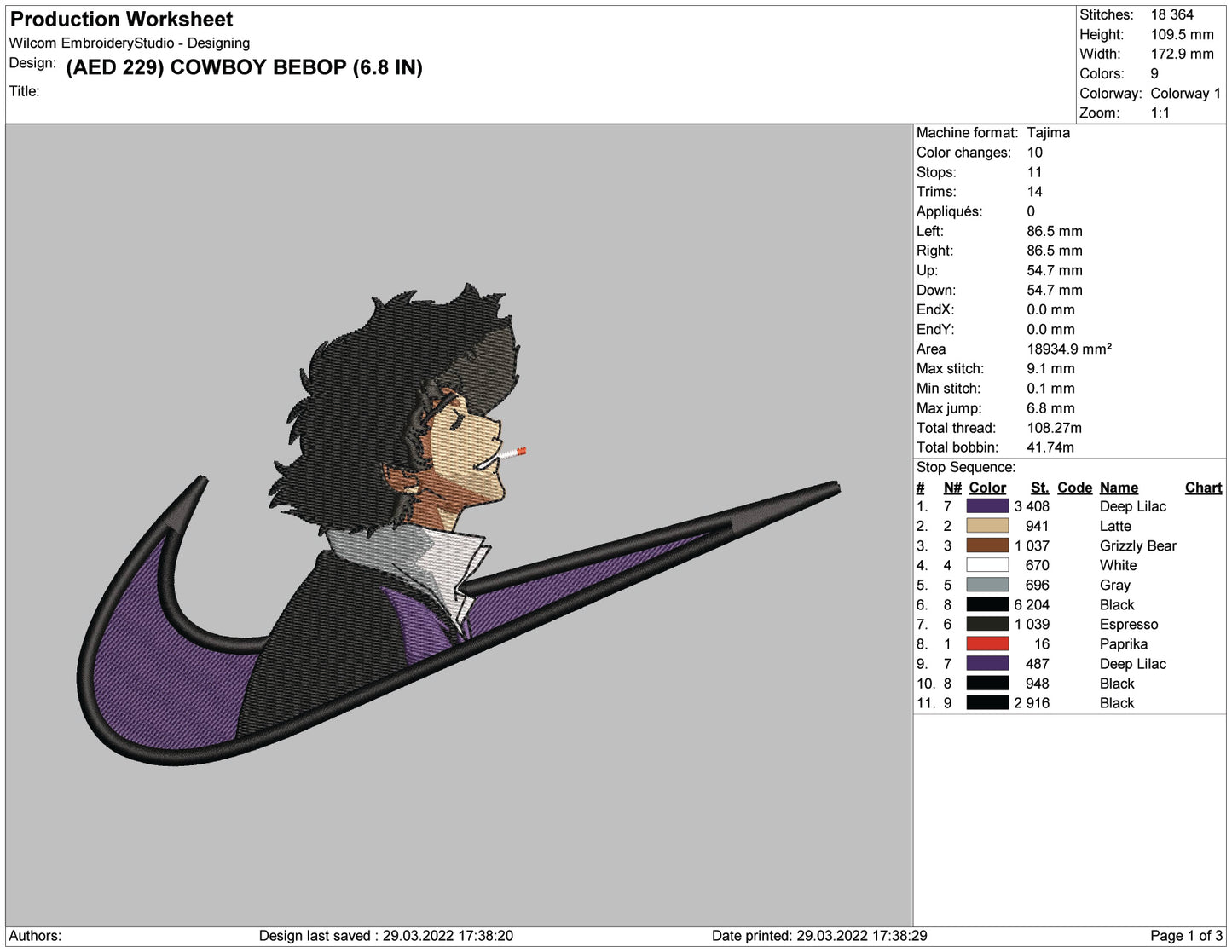Click the machine format value 'Tajima'
Screen dimensions: 1232x952
point(1048,133)
